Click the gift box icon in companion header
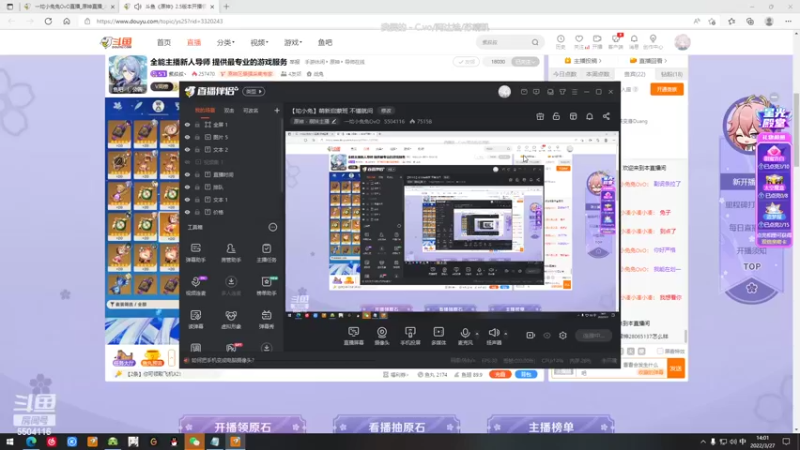Viewport: 800px width, 450px height. pyautogui.click(x=540, y=116)
